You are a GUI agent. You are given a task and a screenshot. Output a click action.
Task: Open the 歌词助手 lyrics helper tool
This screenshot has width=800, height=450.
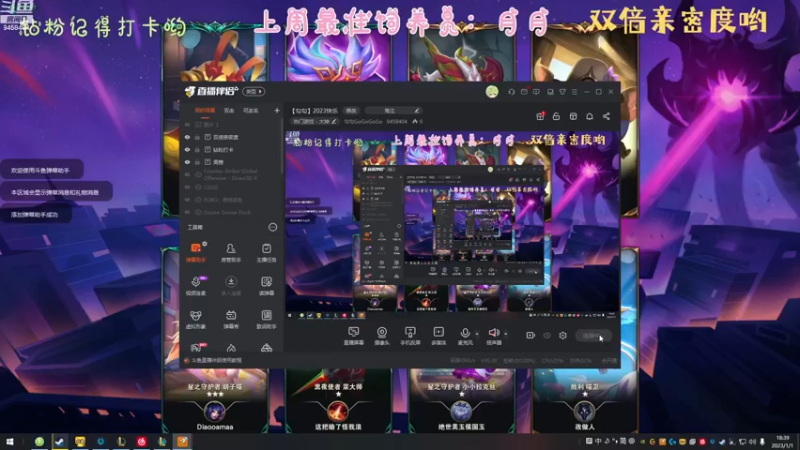(x=266, y=319)
